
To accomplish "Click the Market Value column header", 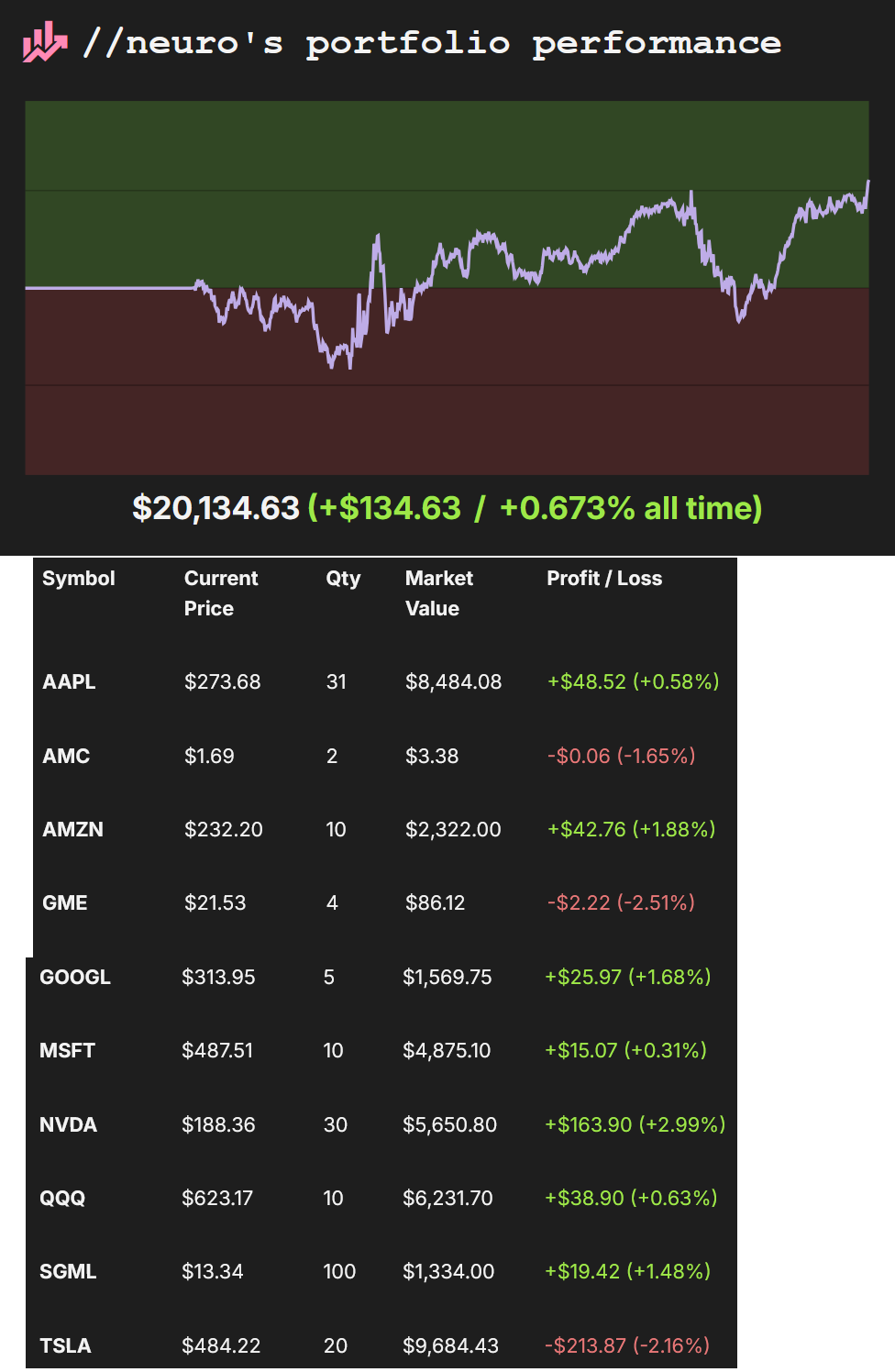I will [x=439, y=593].
